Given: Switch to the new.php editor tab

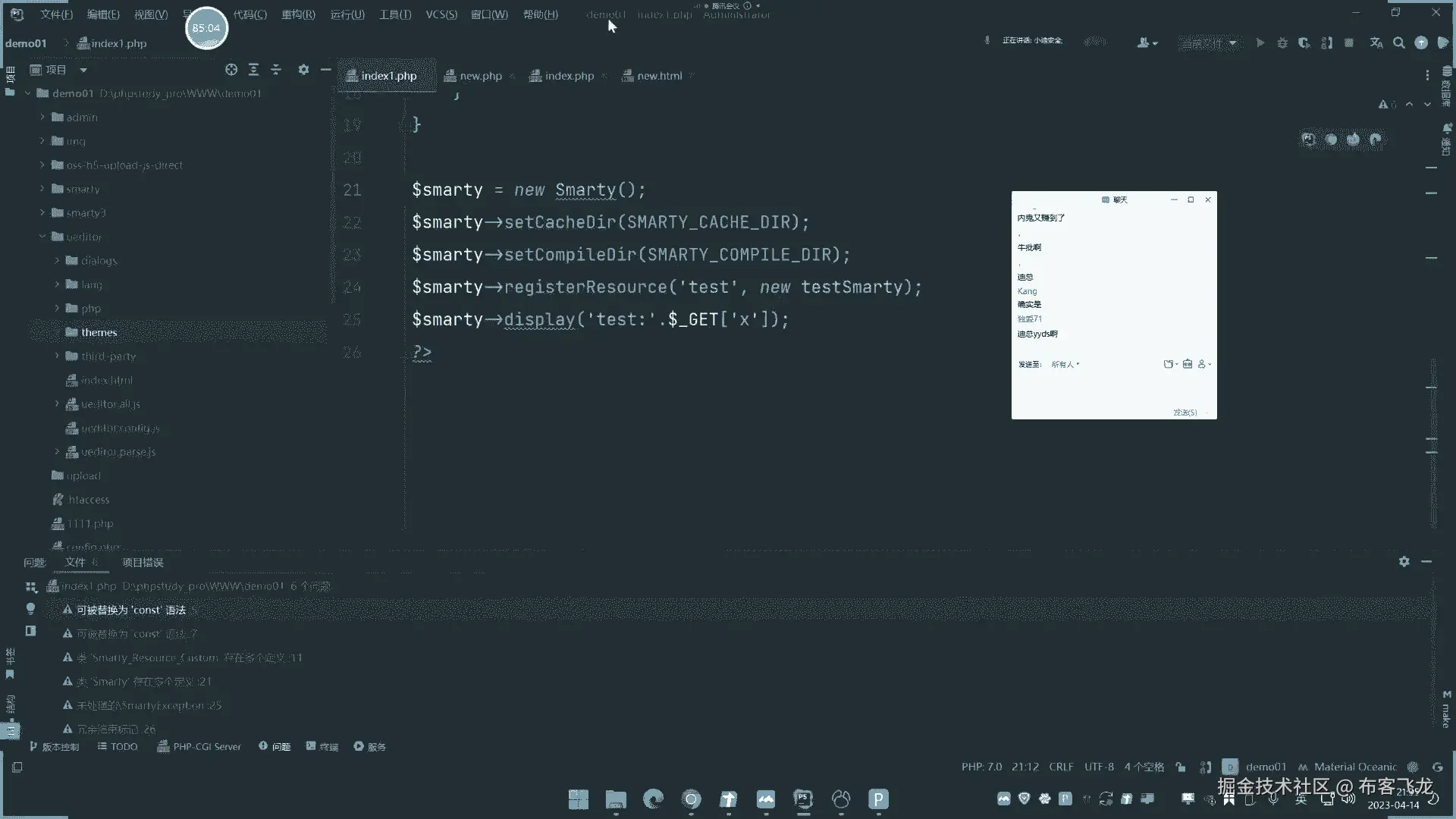Looking at the screenshot, I should coord(480,76).
